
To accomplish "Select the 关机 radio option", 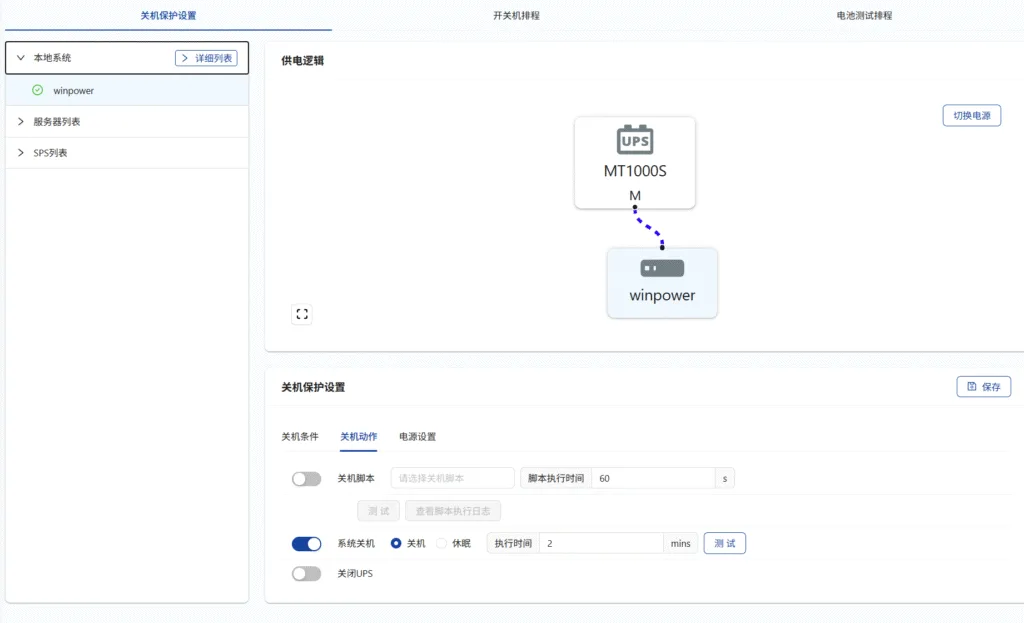I will (396, 544).
